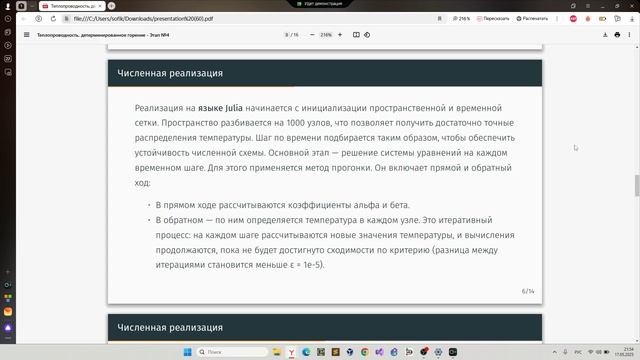
Task: Zoom out with the minus button
Action: pos(312,35)
